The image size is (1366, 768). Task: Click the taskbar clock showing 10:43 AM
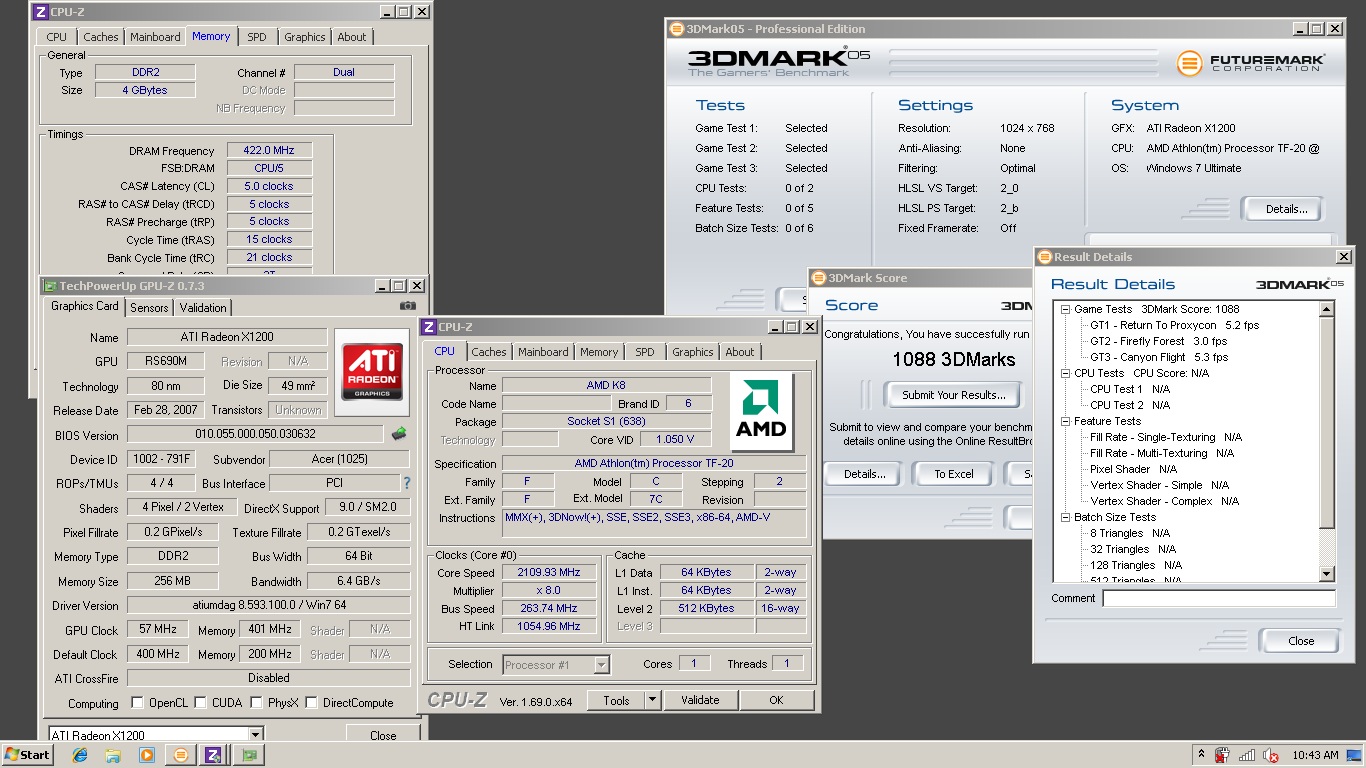[x=1315, y=755]
